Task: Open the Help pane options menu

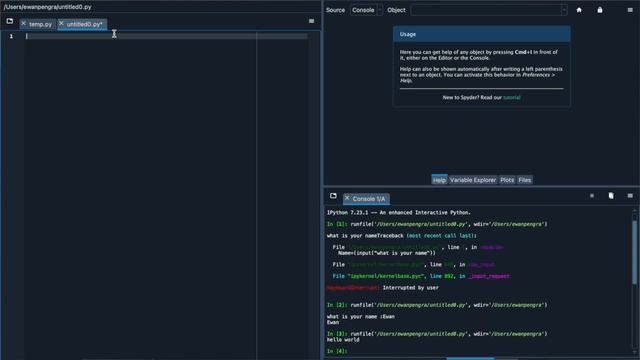Action: click(x=630, y=10)
